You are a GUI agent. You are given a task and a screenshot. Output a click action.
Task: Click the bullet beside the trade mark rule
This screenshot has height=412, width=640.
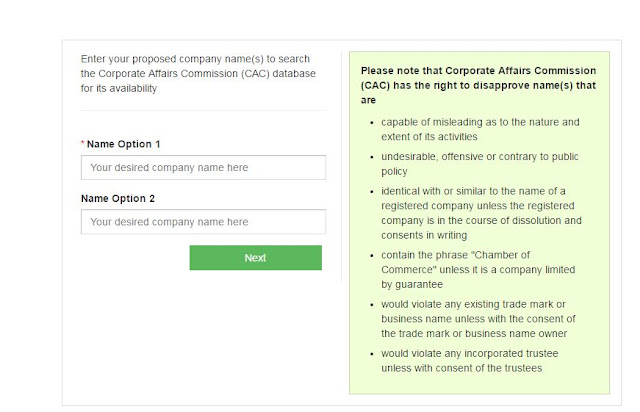click(x=372, y=306)
